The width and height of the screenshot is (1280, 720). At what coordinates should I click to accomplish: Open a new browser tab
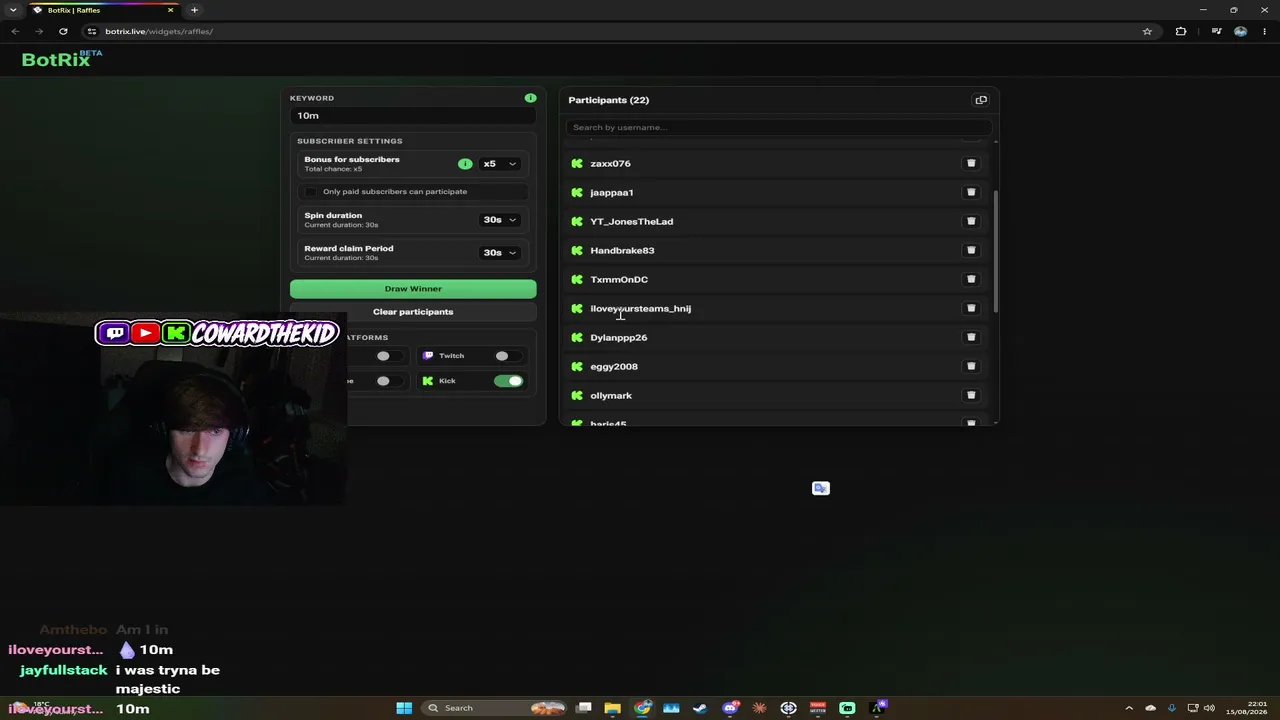(x=194, y=10)
